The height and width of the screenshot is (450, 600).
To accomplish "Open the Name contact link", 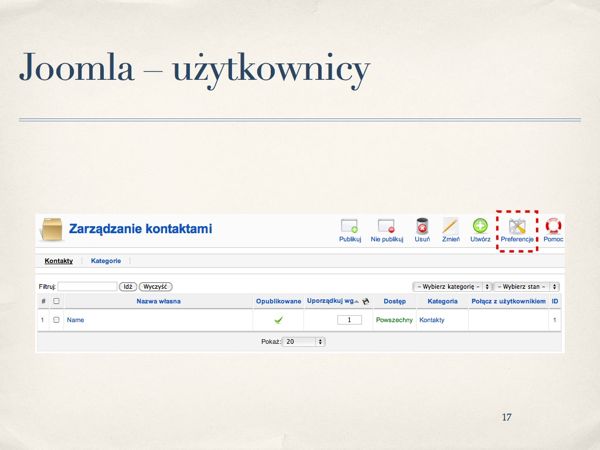I will pos(75,320).
